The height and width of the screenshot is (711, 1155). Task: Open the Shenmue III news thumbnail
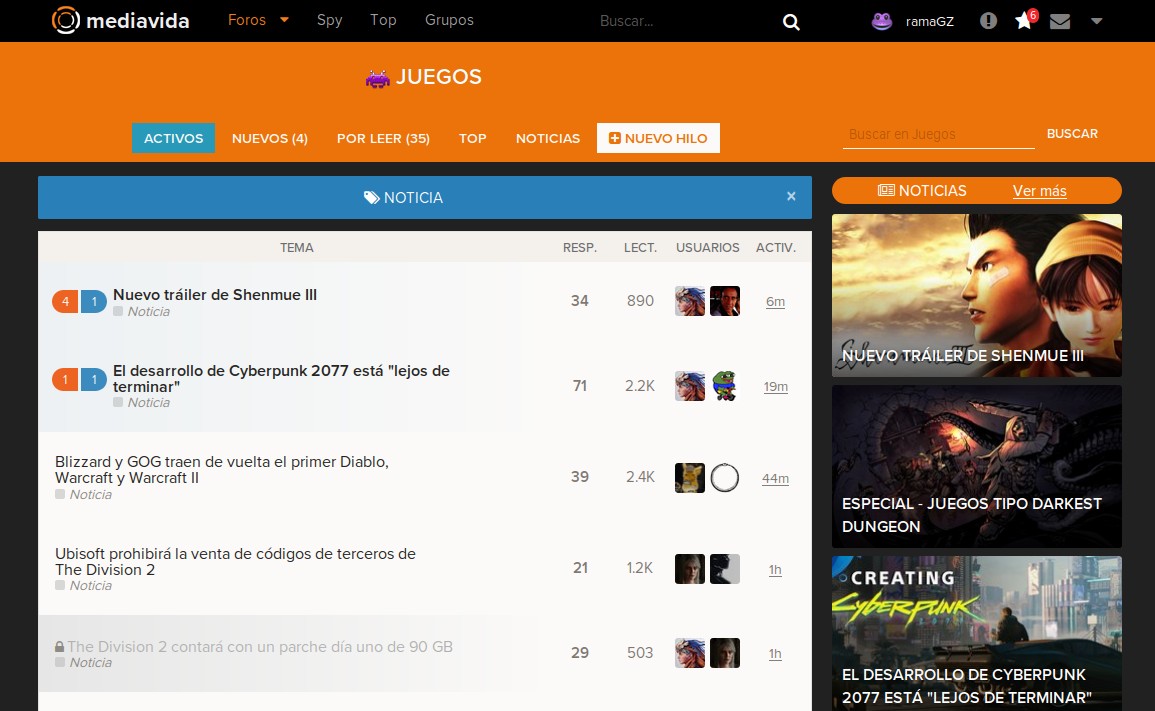(977, 295)
